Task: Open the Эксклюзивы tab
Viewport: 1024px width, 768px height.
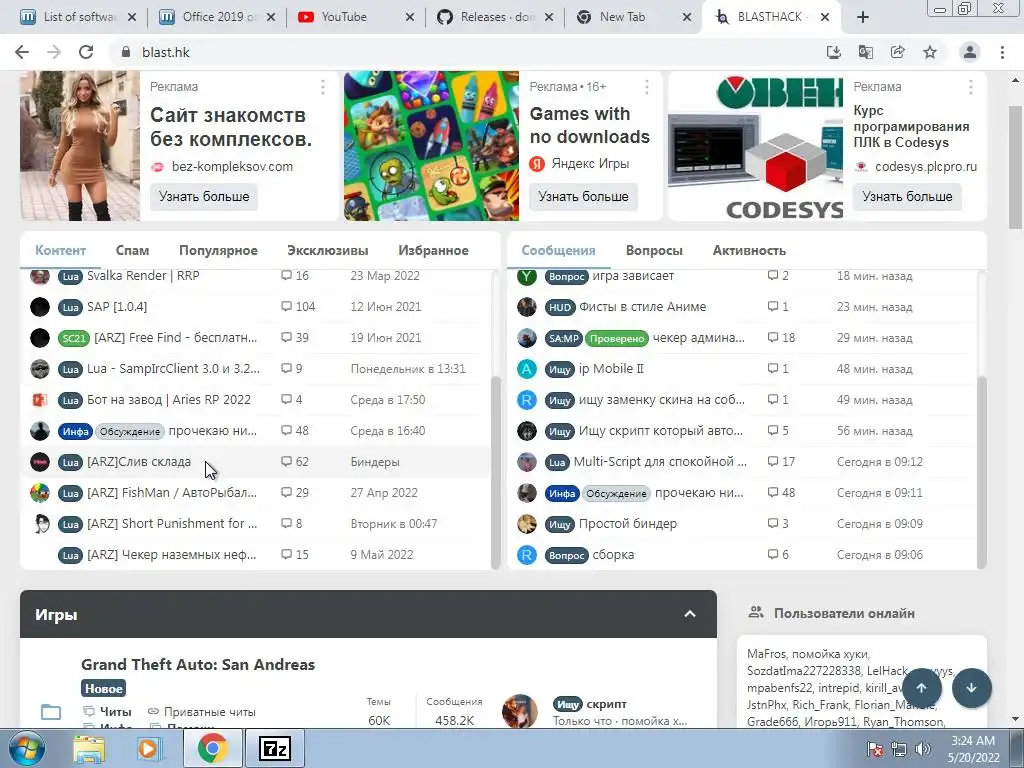Action: coord(328,250)
